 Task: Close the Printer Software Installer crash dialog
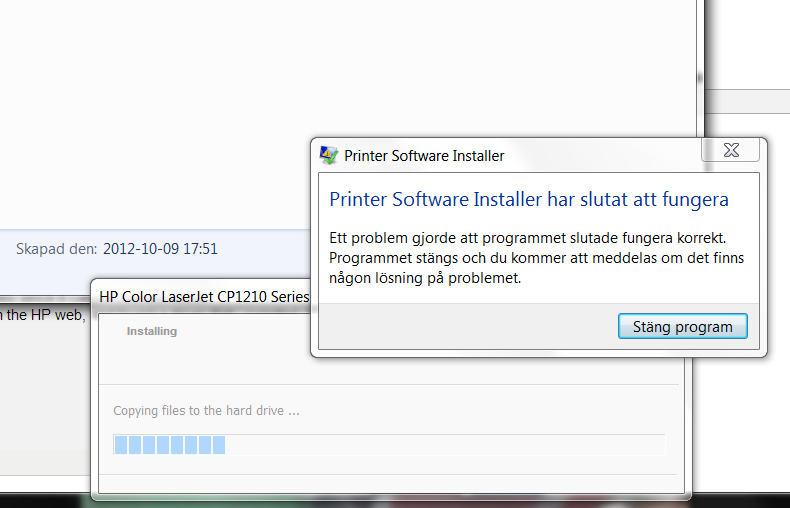(731, 150)
